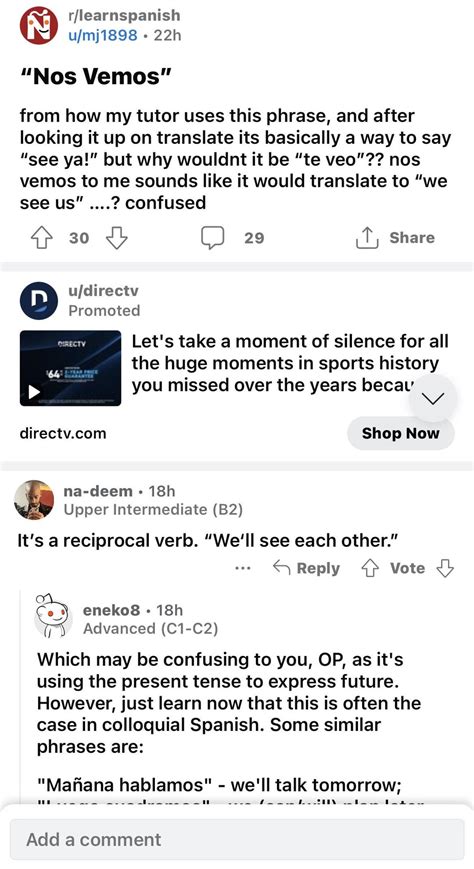The width and height of the screenshot is (474, 869).
Task: Collapse eneko8's reply by its username
Action: tap(111, 610)
